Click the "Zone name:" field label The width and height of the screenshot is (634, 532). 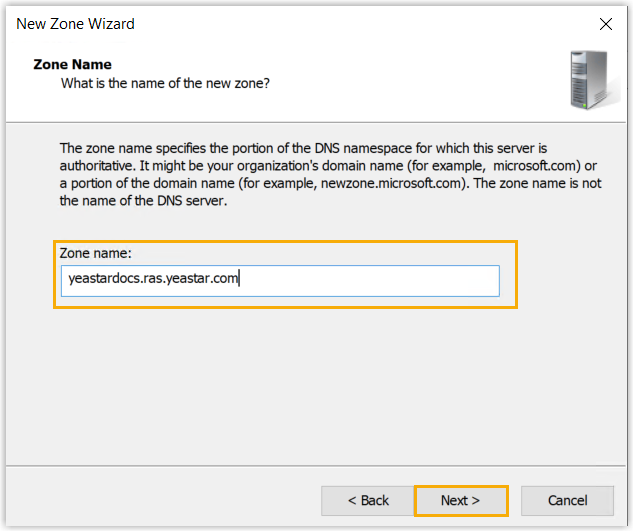coord(96,253)
